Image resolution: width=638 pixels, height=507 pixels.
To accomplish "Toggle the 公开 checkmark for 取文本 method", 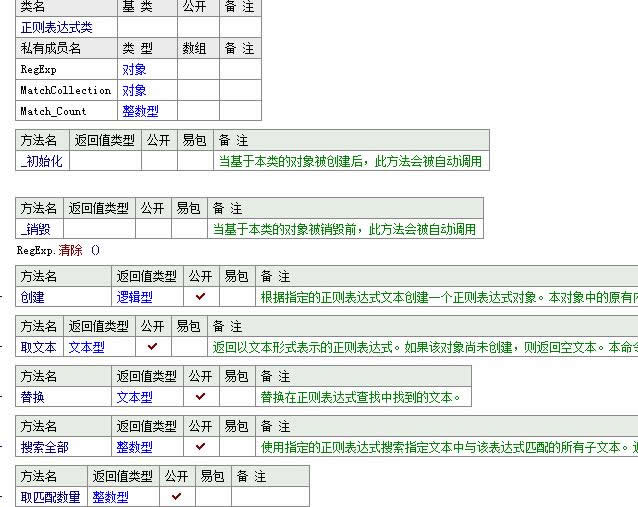I will (x=153, y=347).
